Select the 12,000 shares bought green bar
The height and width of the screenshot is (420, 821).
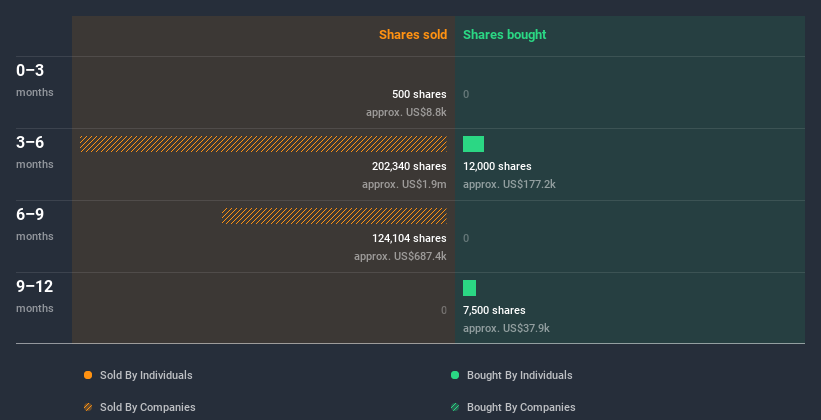tap(473, 144)
